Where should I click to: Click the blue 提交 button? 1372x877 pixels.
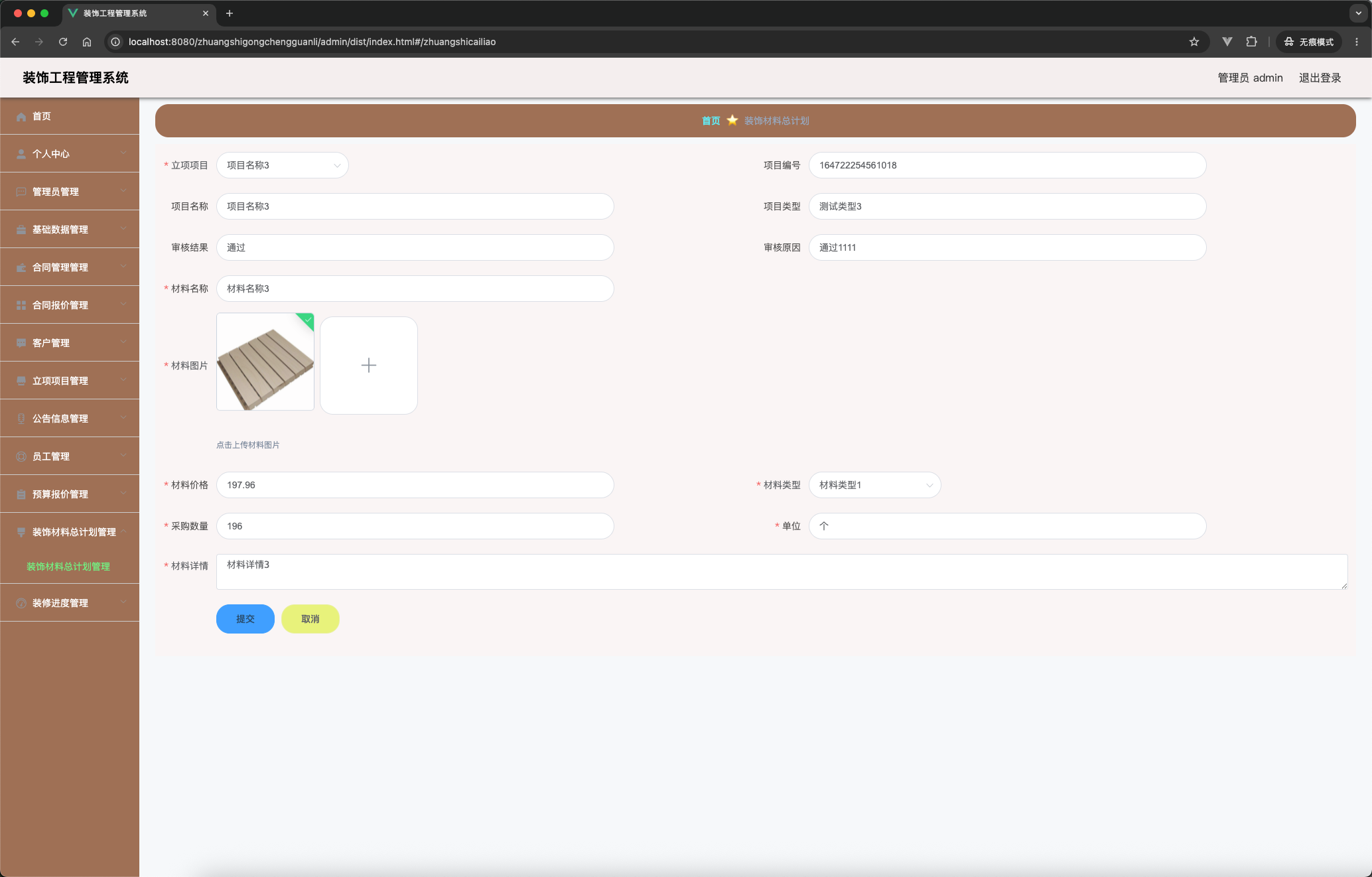(245, 619)
